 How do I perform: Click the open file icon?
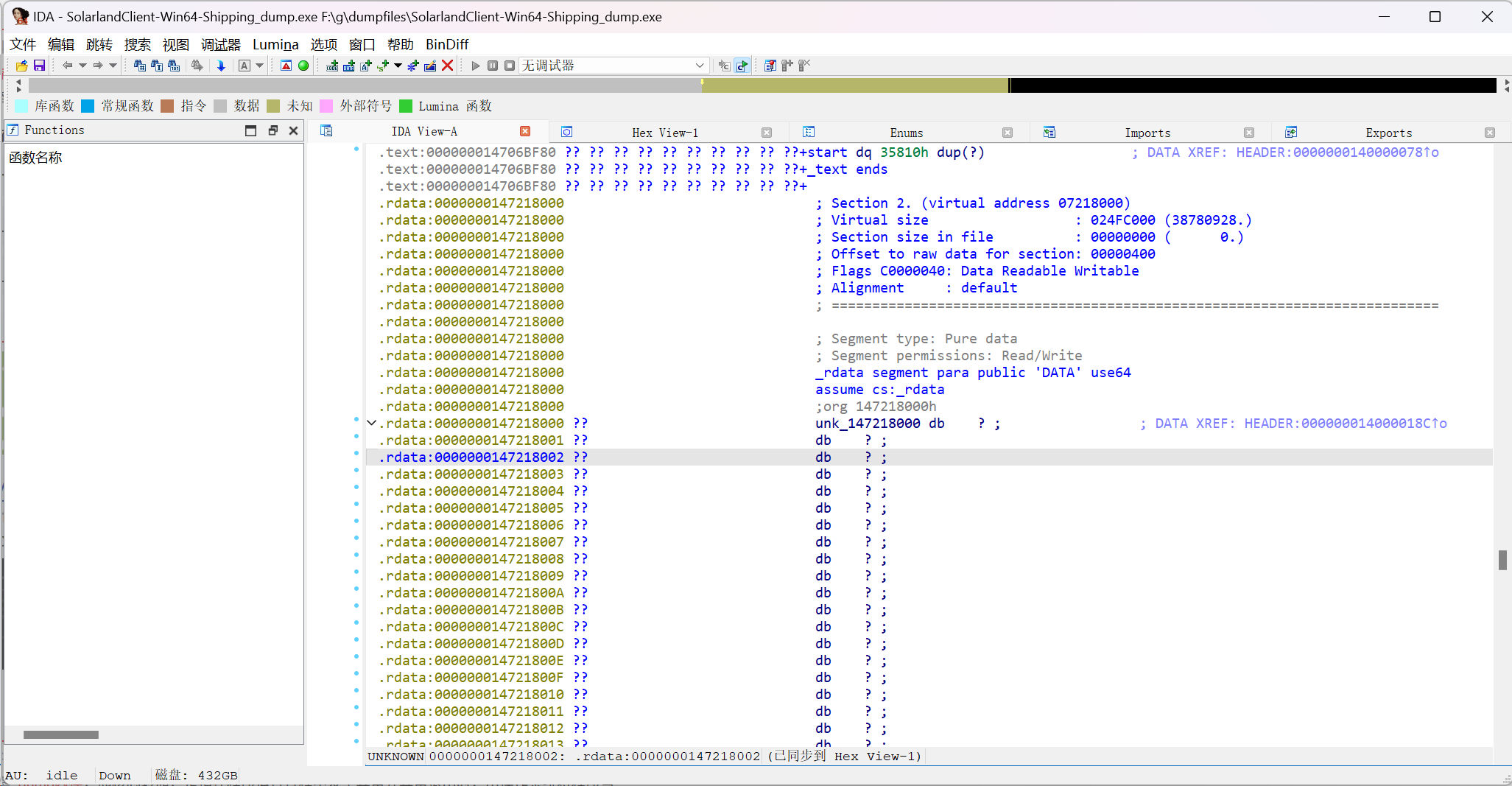click(x=21, y=66)
